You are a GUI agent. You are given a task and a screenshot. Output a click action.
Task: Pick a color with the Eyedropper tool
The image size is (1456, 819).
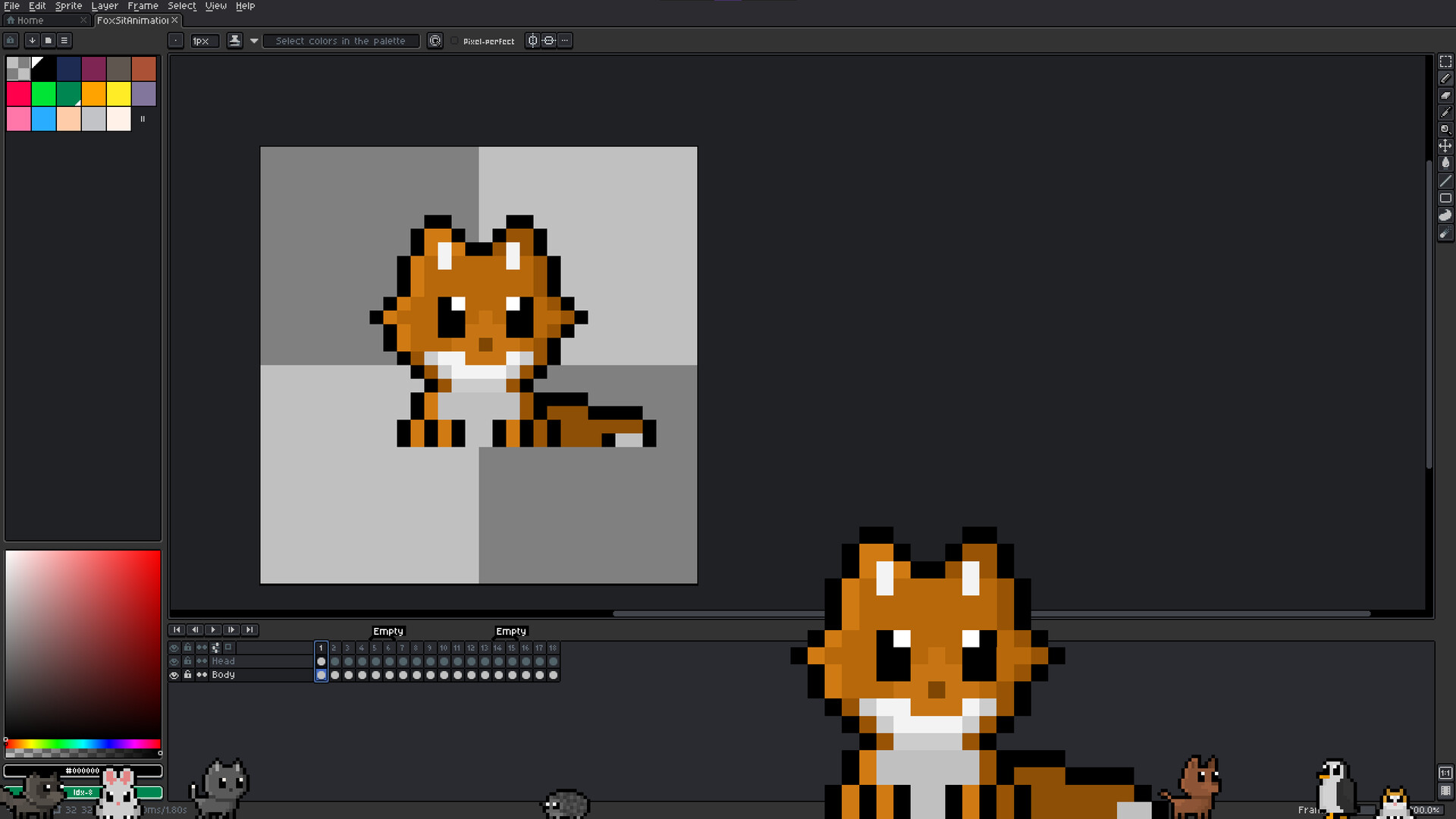coord(1445,112)
